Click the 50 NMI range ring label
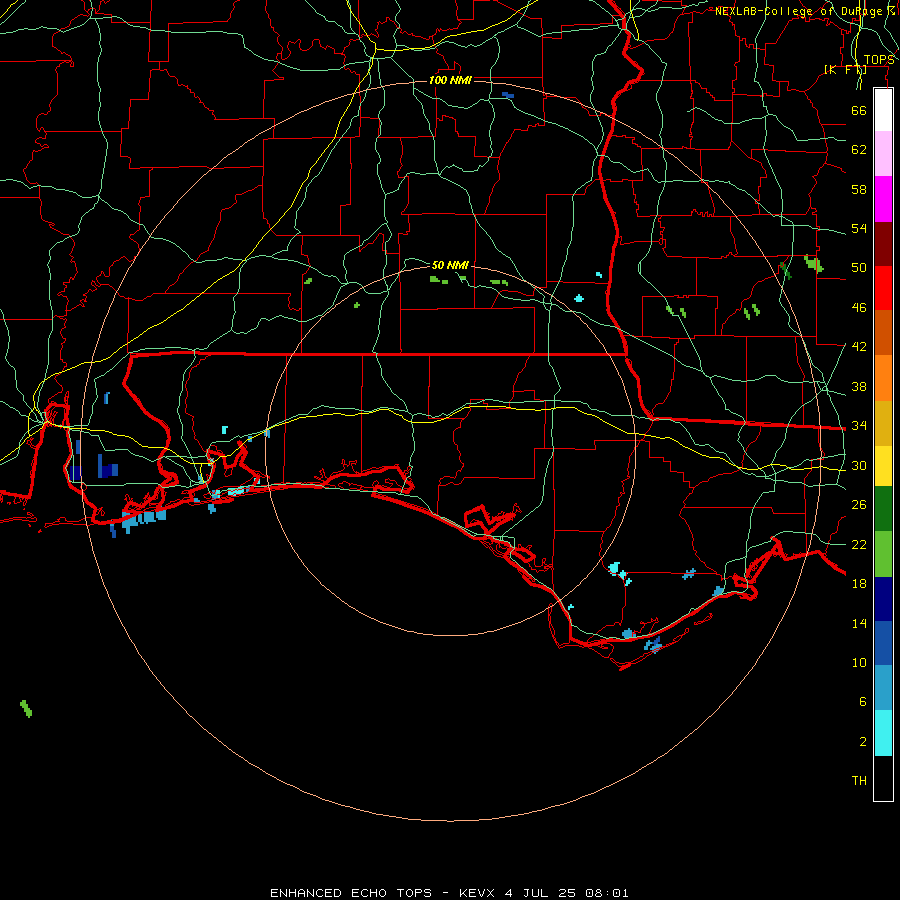Viewport: 900px width, 900px height. pos(450,265)
